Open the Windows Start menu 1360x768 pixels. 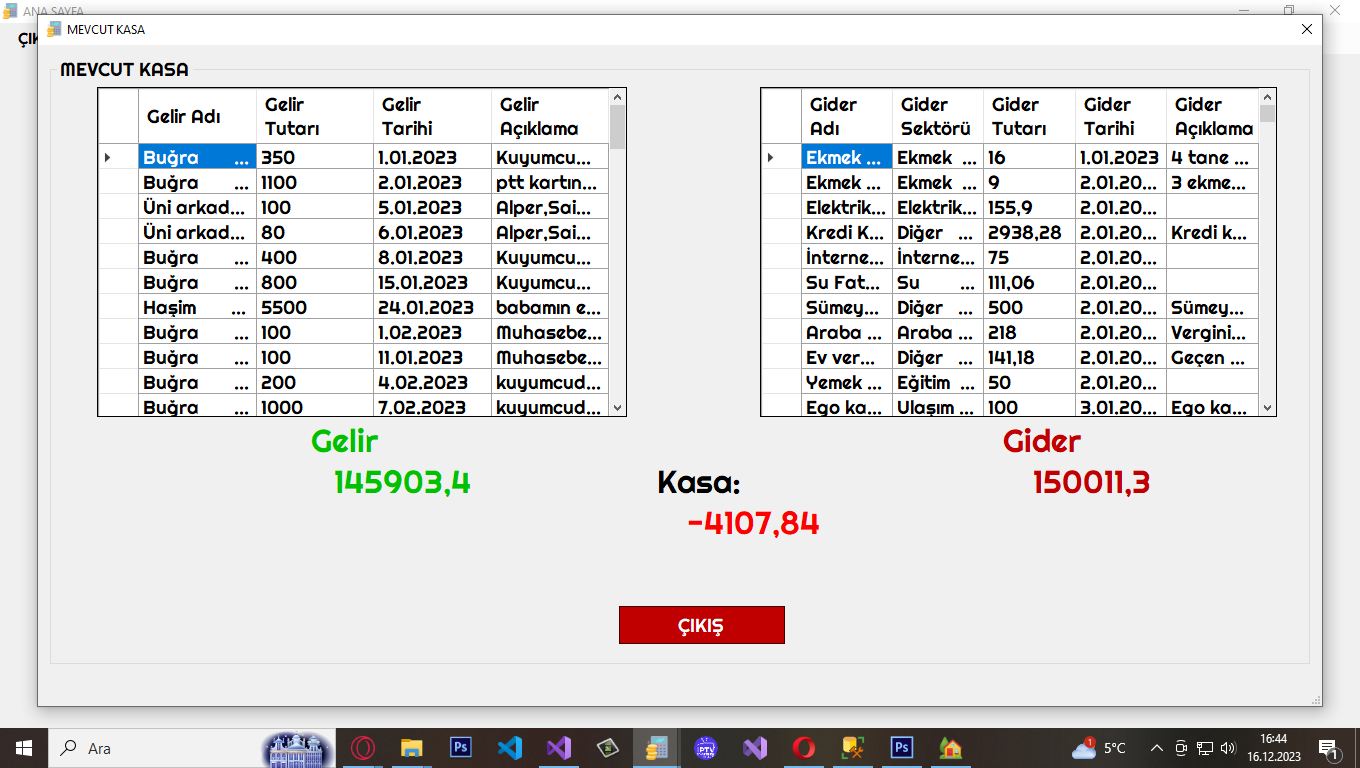coord(23,748)
